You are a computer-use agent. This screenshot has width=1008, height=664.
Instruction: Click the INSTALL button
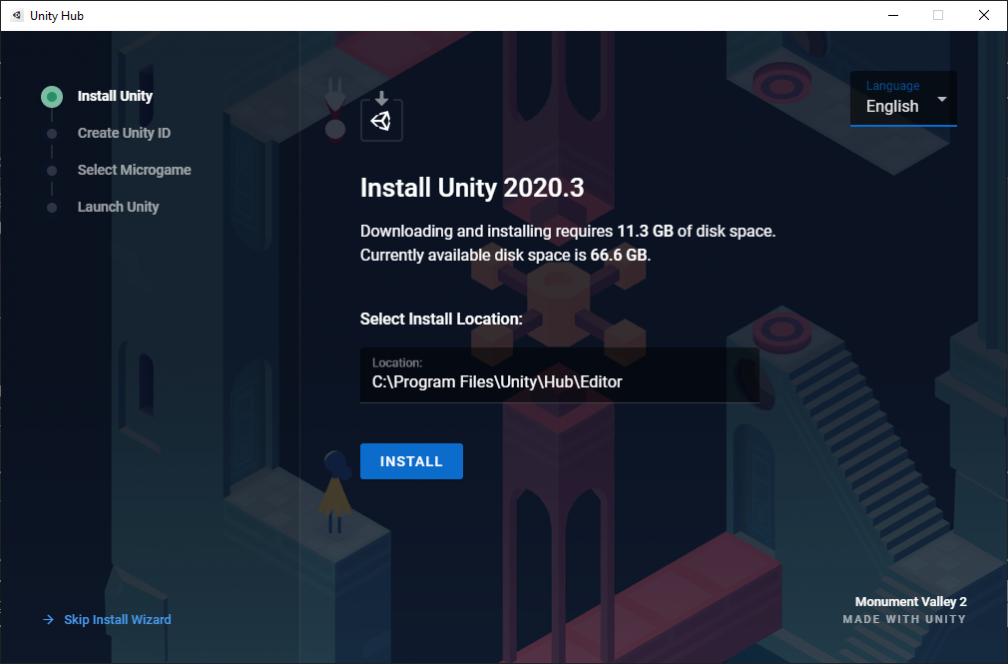coord(411,461)
